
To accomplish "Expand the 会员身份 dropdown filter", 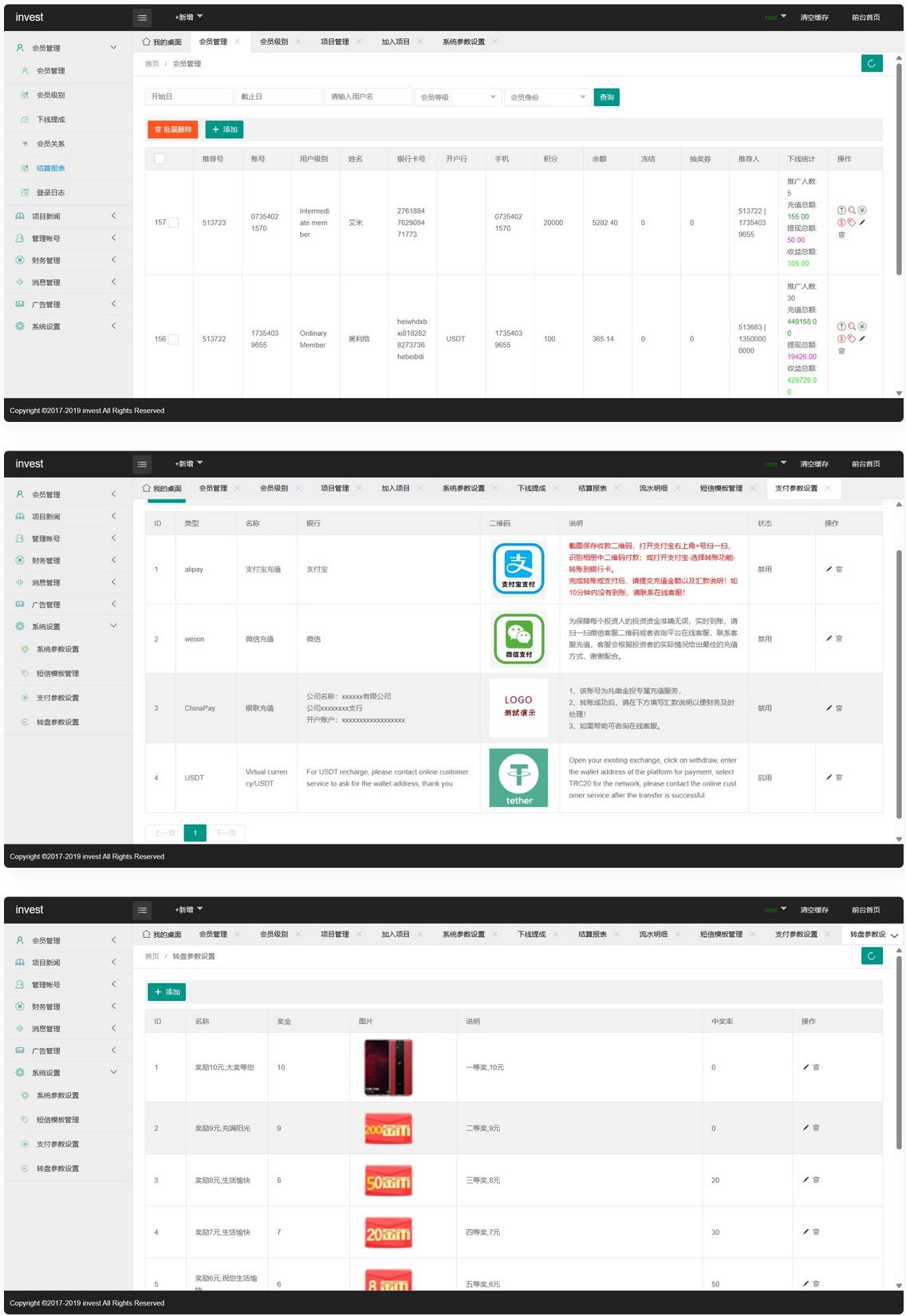I will click(548, 97).
